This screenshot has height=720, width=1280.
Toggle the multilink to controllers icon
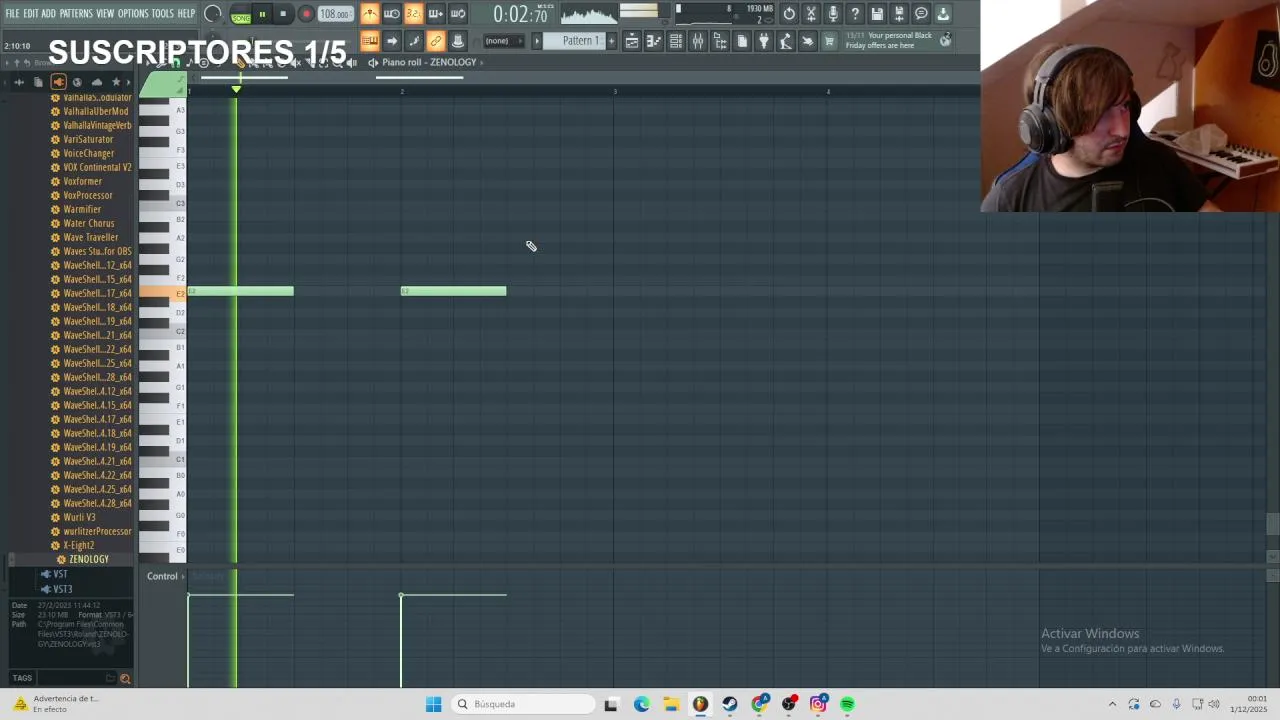(x=436, y=41)
